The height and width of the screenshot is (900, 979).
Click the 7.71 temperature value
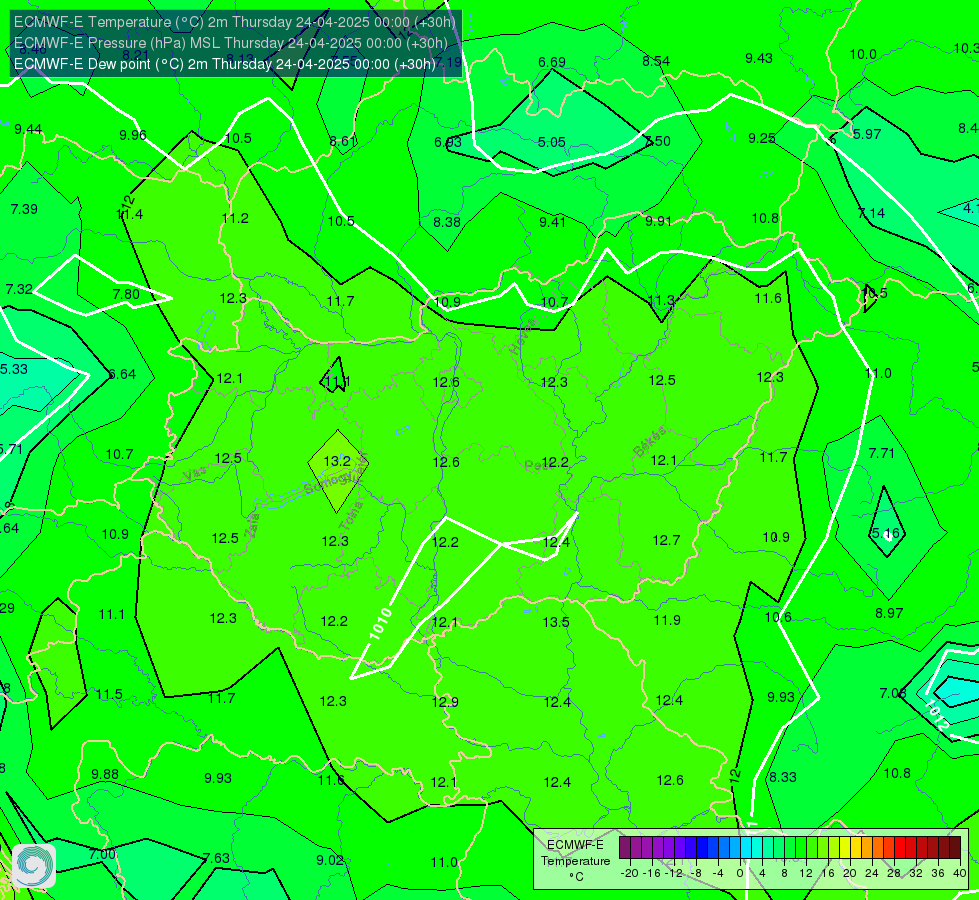882,453
